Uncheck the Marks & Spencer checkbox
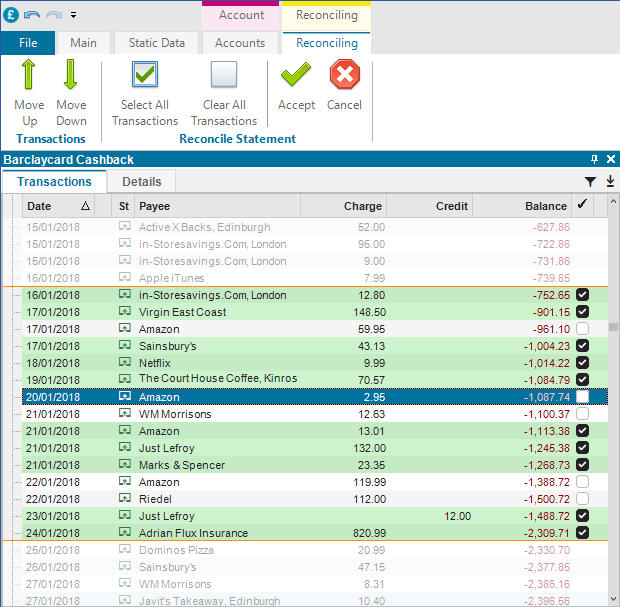Viewport: 620px width, 607px height. click(582, 465)
